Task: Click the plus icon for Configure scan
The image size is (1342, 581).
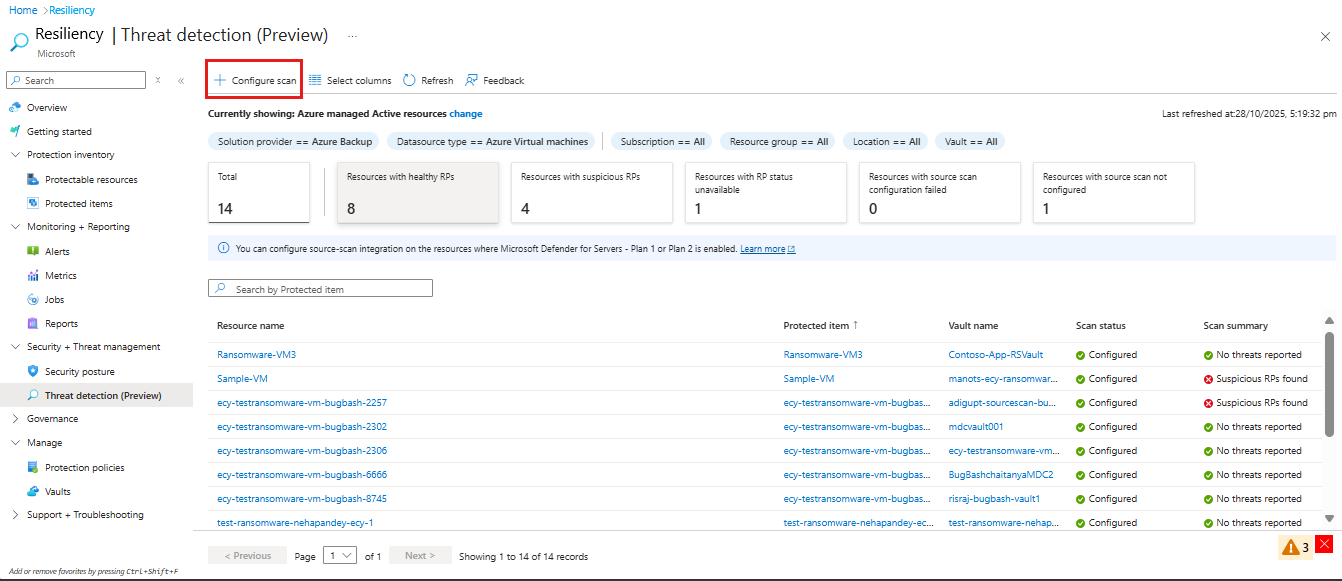Action: (220, 80)
